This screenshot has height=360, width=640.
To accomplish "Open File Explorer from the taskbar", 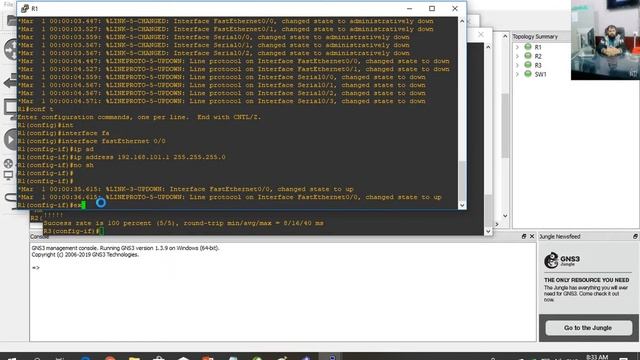I will tap(134, 358).
